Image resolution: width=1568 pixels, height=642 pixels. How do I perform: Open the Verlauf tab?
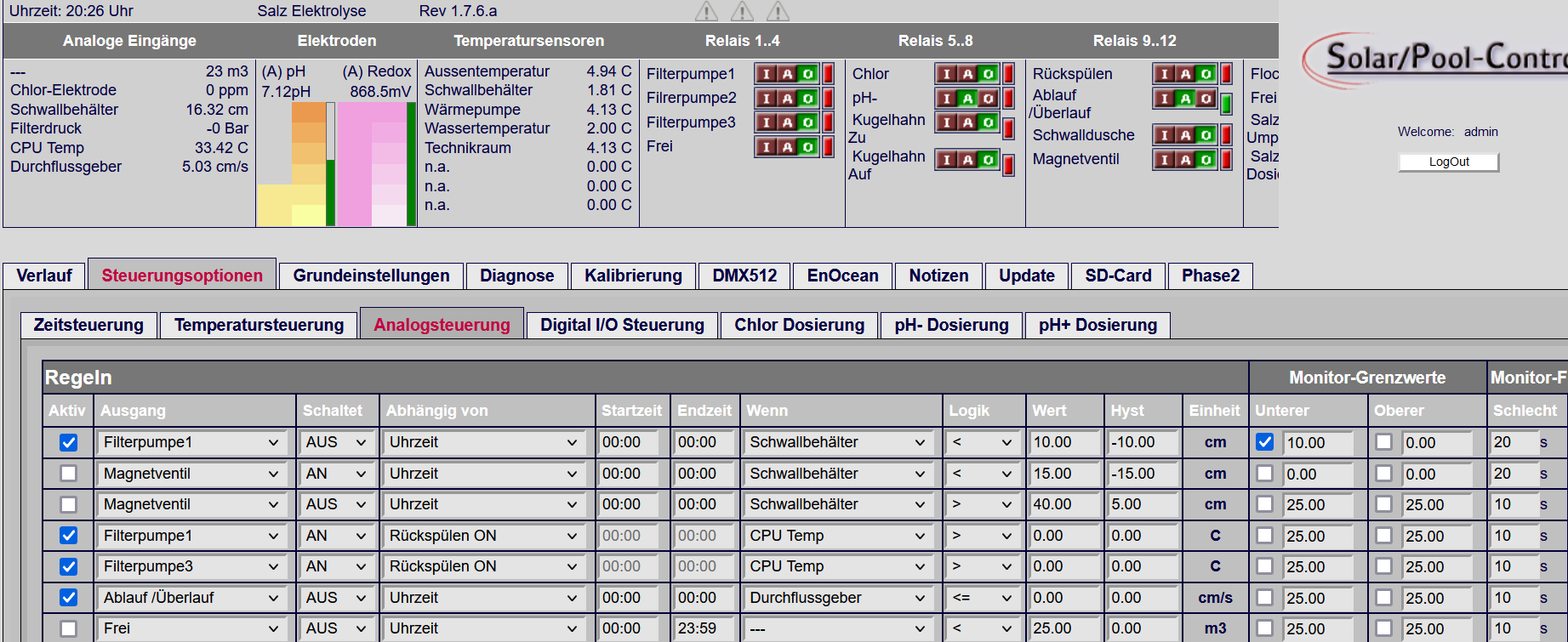(44, 276)
